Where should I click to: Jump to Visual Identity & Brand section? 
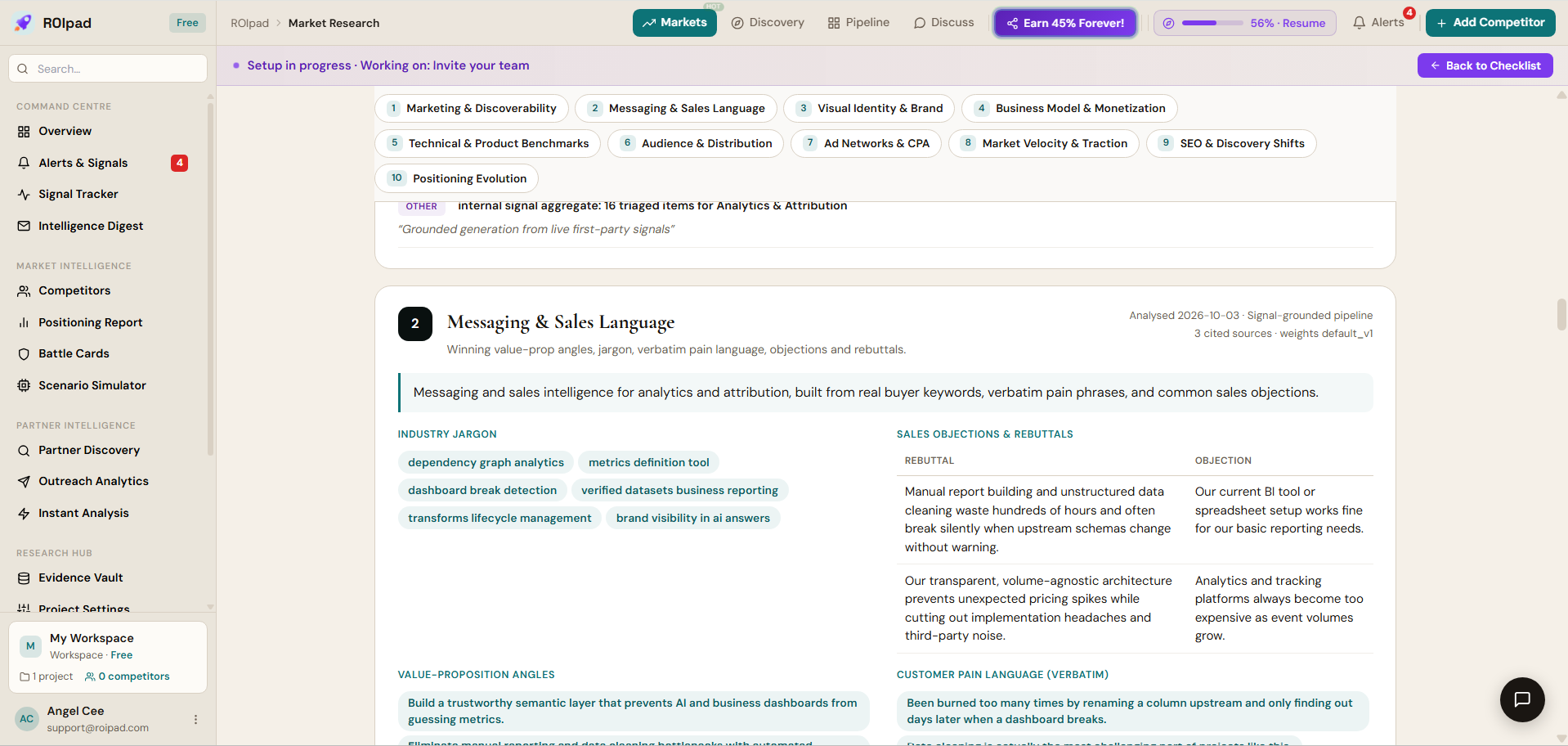[x=868, y=108]
